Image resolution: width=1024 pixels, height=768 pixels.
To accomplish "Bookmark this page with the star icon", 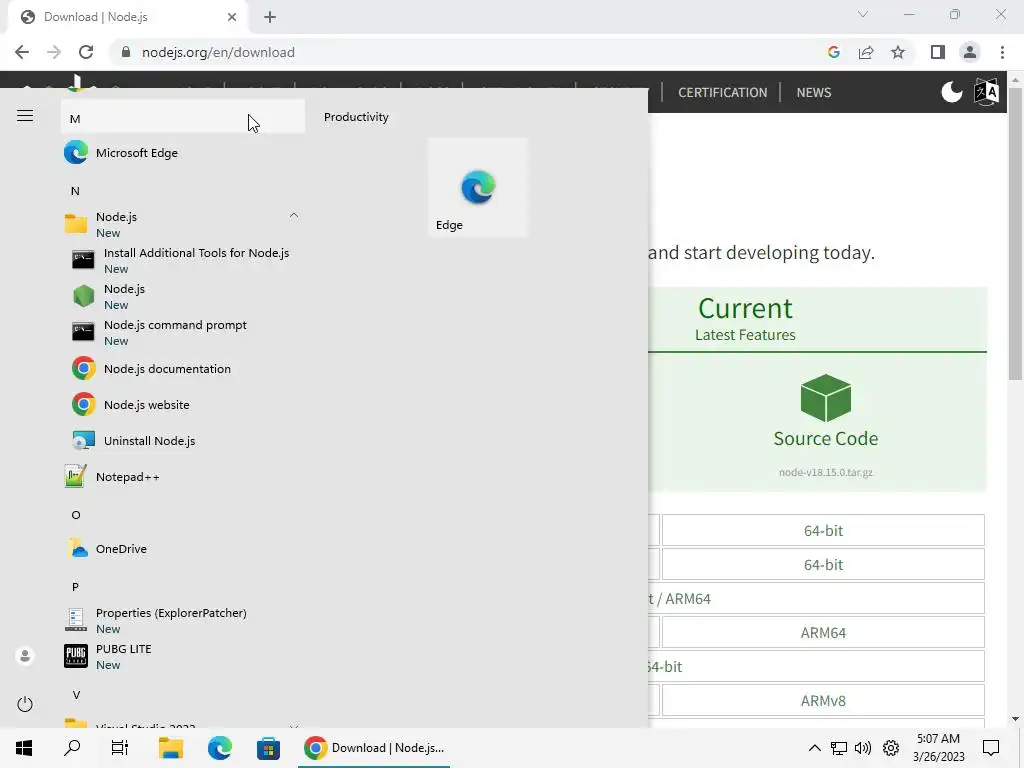I will tap(898, 52).
